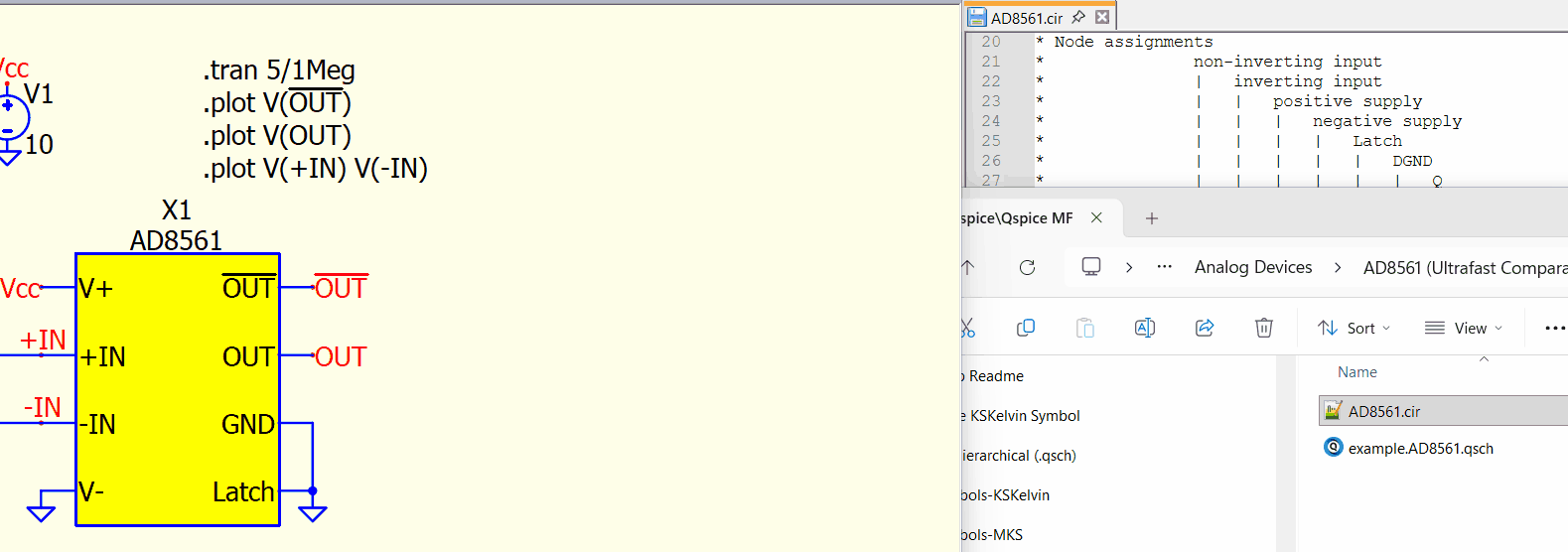Viewport: 1568px width, 552px height.
Task: Click the Rename icon in Explorer toolbar
Action: click(x=1145, y=328)
